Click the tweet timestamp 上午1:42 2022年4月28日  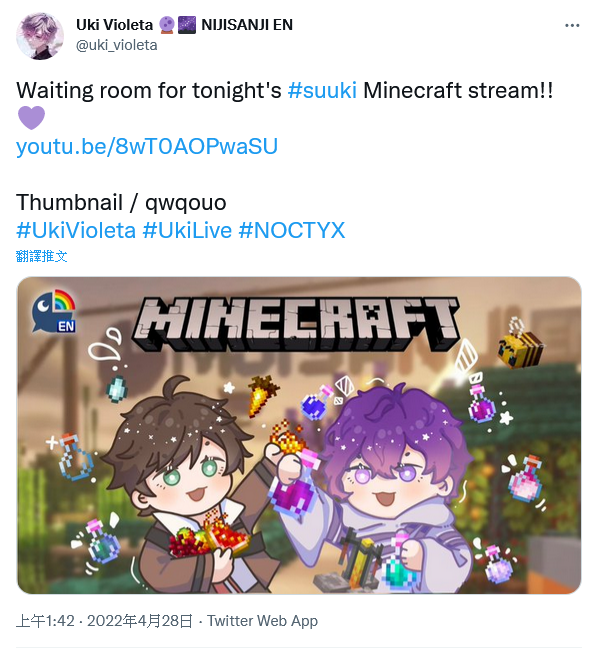105,621
